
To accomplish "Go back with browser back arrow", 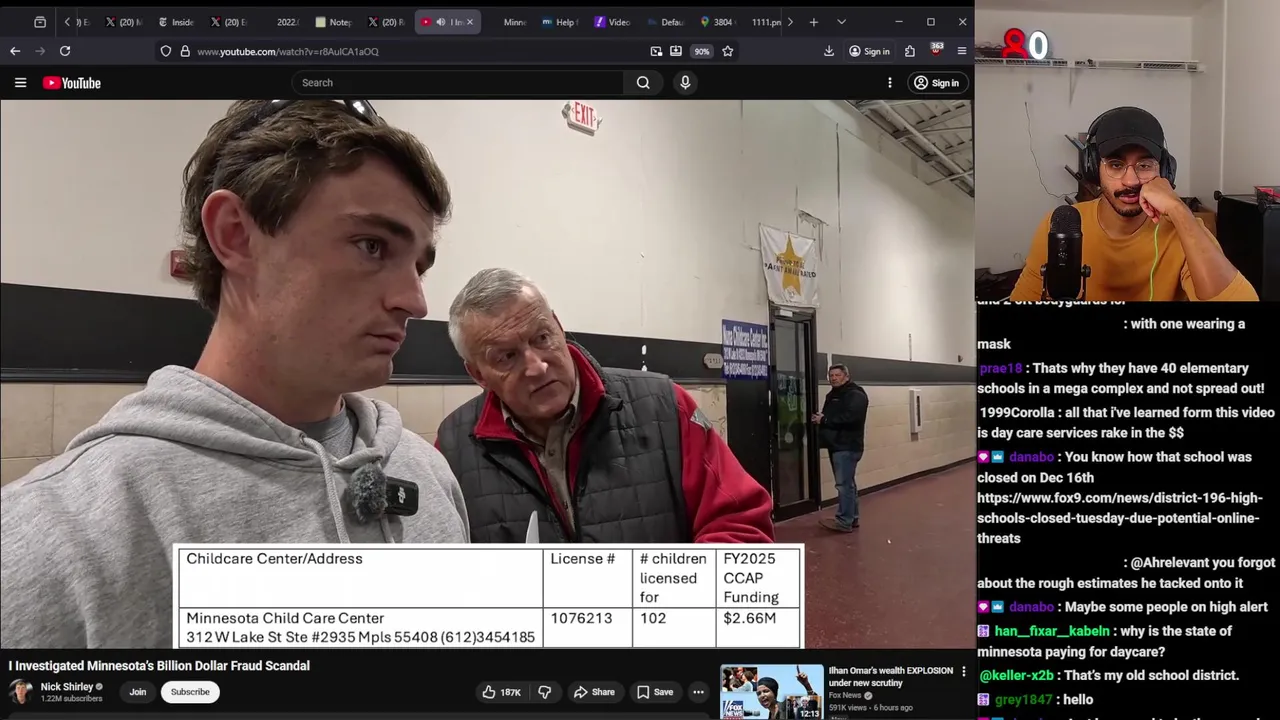I will pos(15,51).
